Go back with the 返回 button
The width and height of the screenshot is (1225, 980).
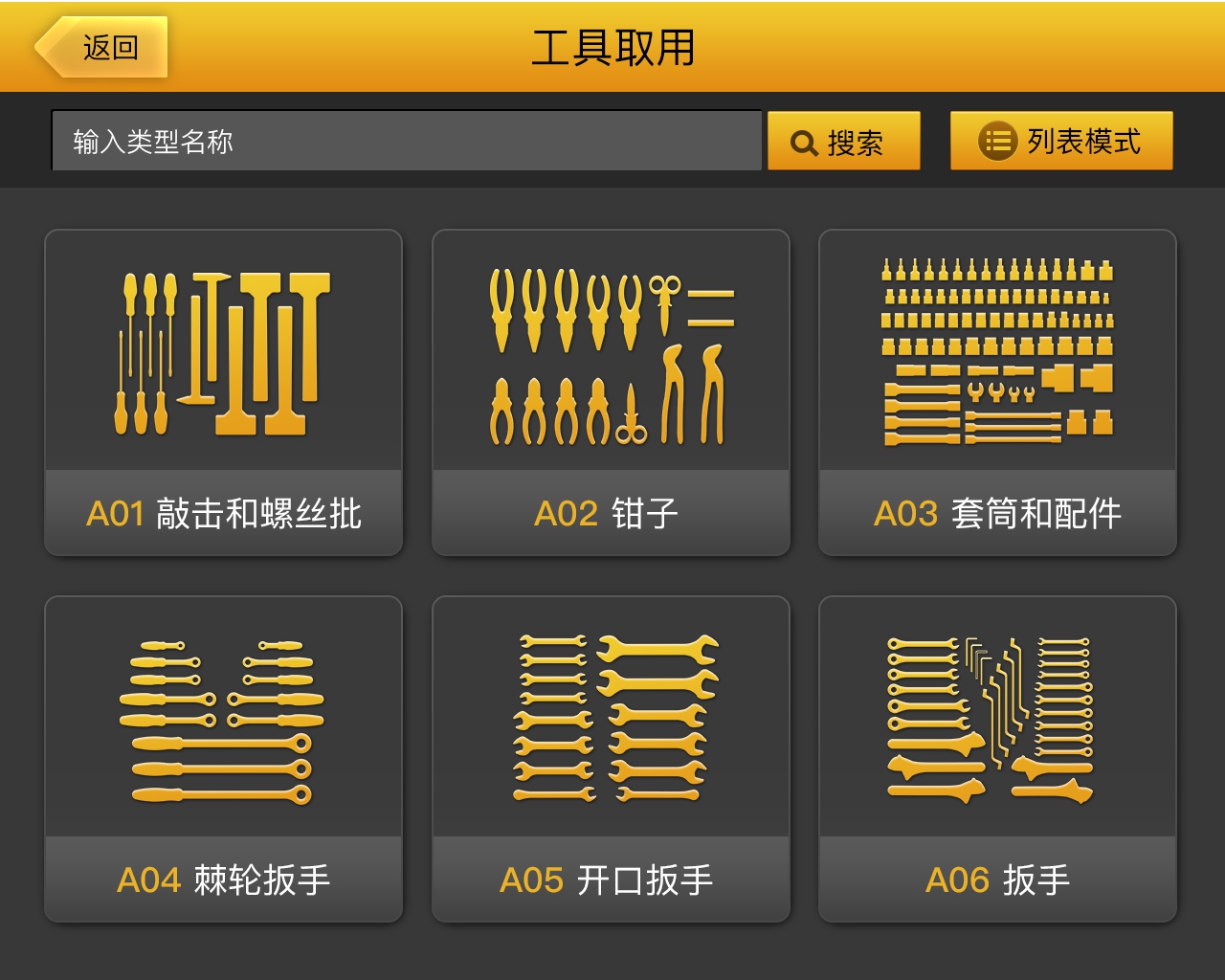pos(101,47)
